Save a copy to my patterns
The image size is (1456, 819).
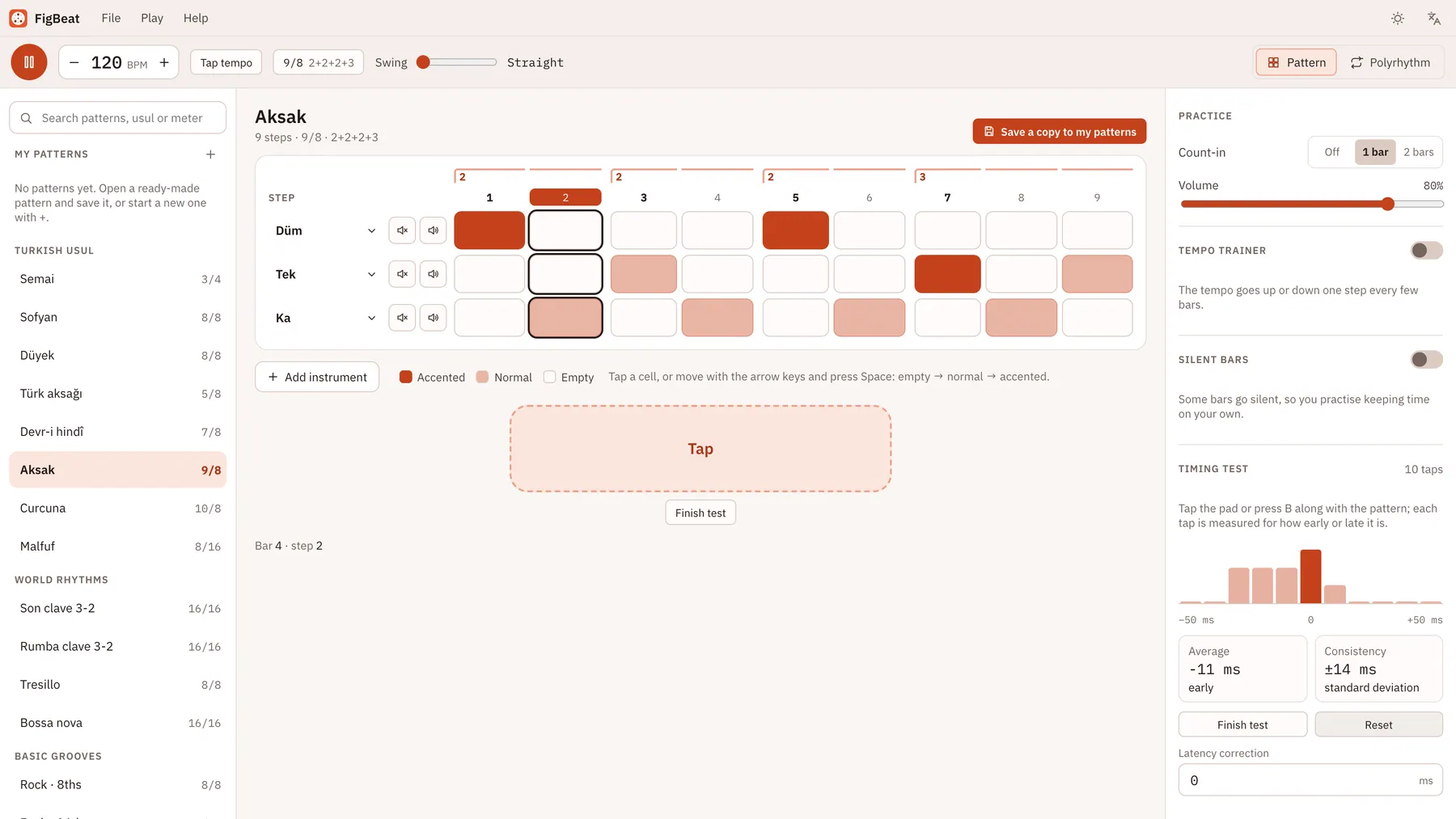pos(1060,132)
